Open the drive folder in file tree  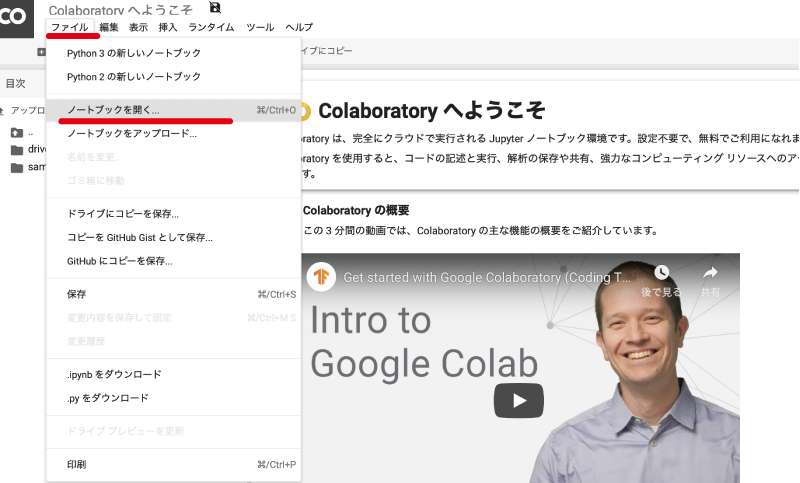click(x=28, y=149)
